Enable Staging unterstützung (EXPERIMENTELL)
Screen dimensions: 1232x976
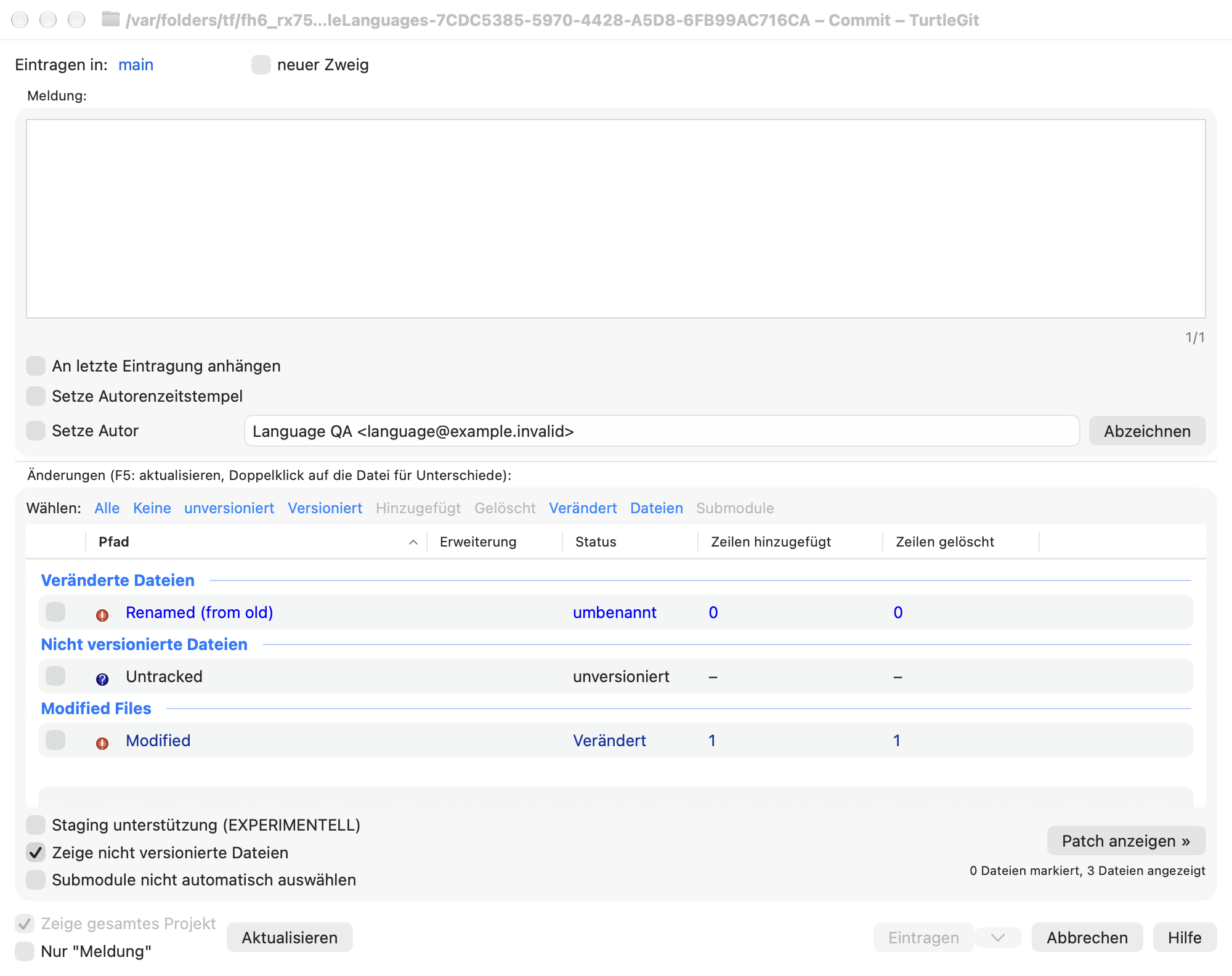point(36,825)
